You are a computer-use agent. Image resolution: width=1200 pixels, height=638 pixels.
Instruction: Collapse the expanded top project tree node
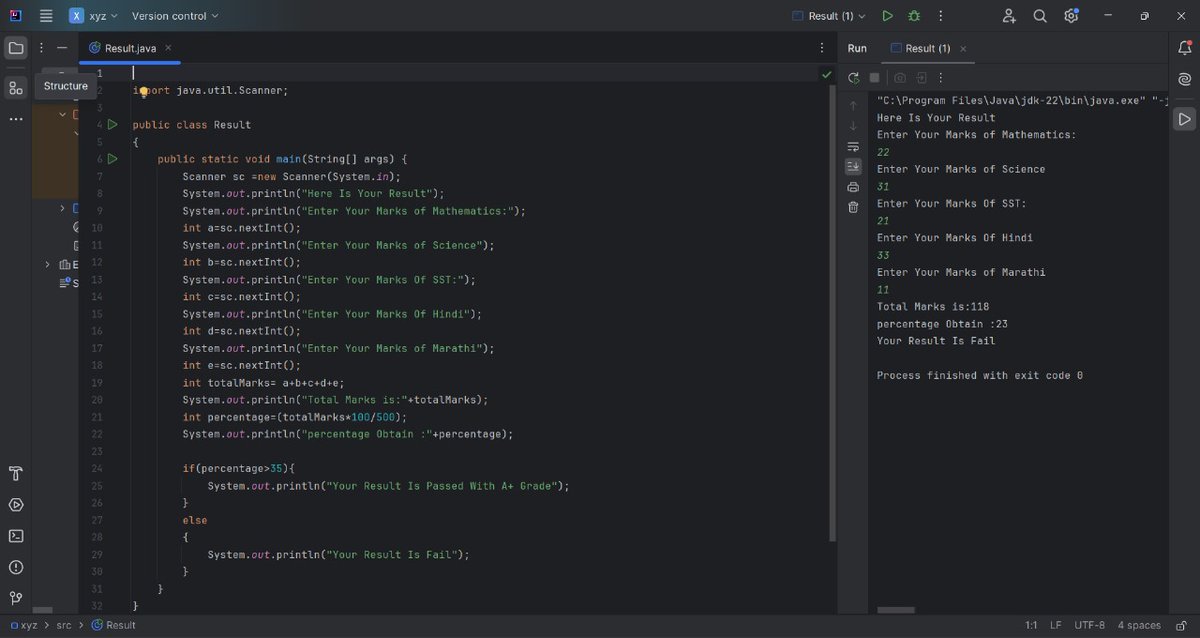coord(63,114)
